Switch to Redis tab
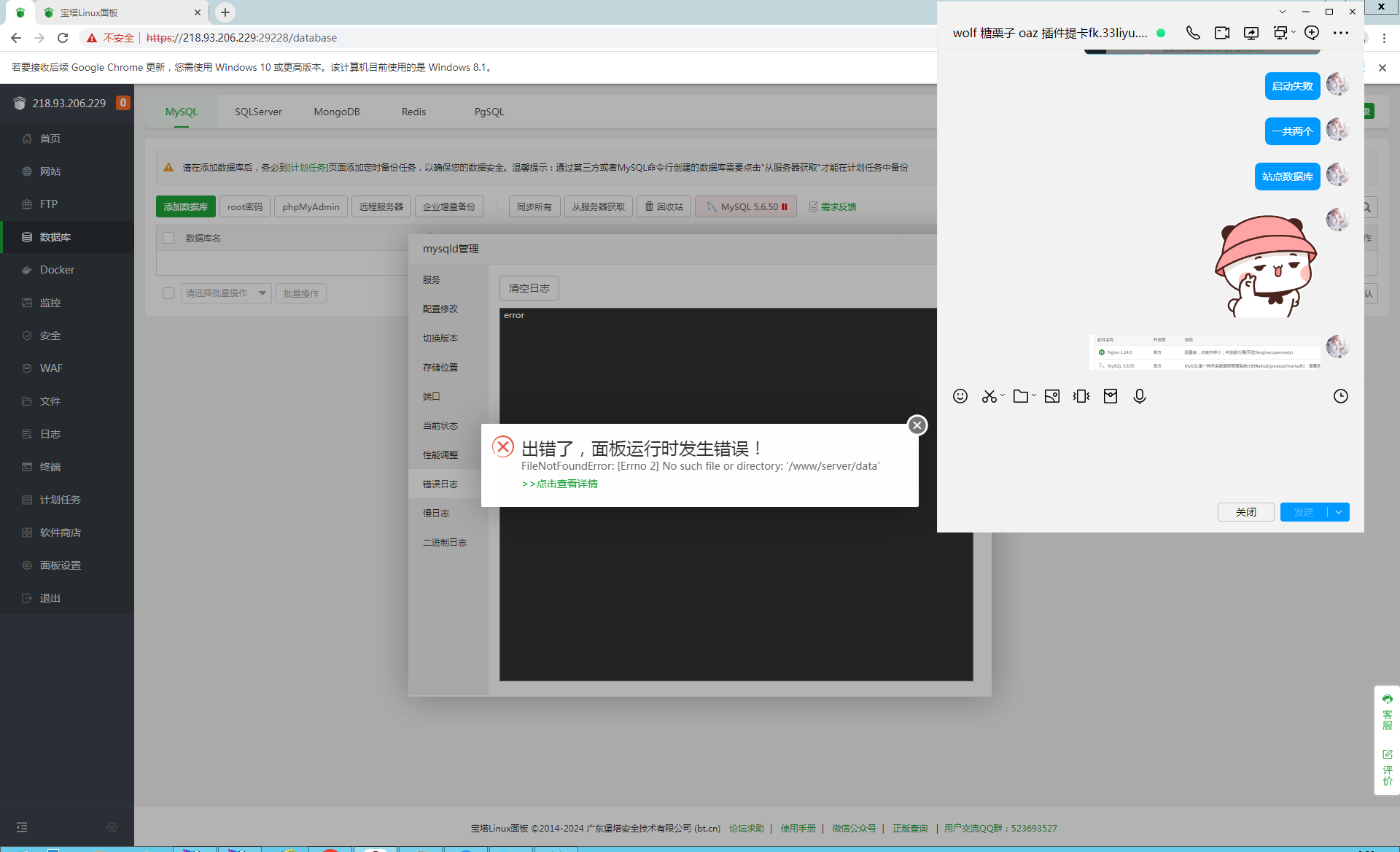Image resolution: width=1400 pixels, height=852 pixels. 413,112
